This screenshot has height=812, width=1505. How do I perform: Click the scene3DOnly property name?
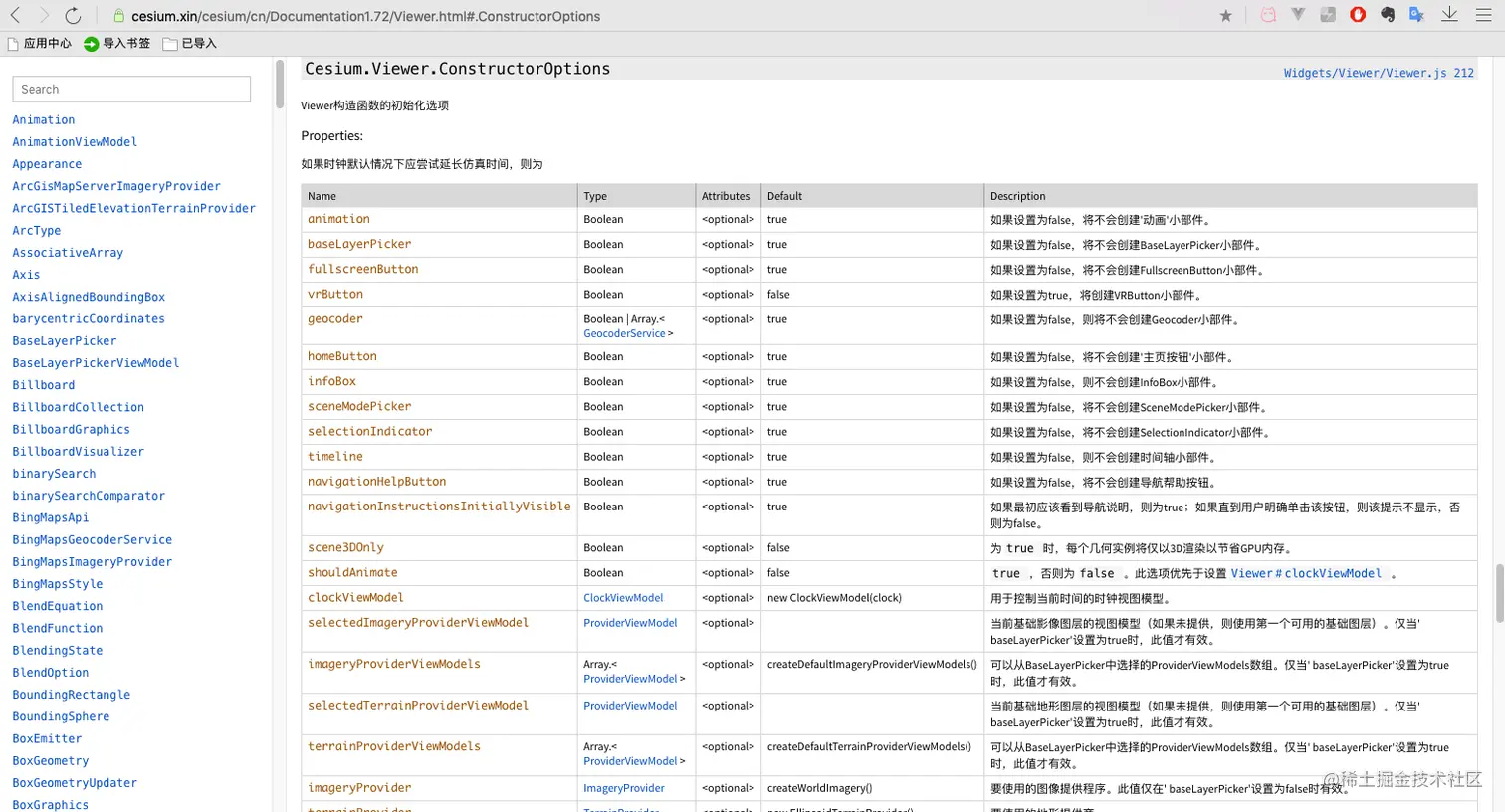[x=345, y=547]
